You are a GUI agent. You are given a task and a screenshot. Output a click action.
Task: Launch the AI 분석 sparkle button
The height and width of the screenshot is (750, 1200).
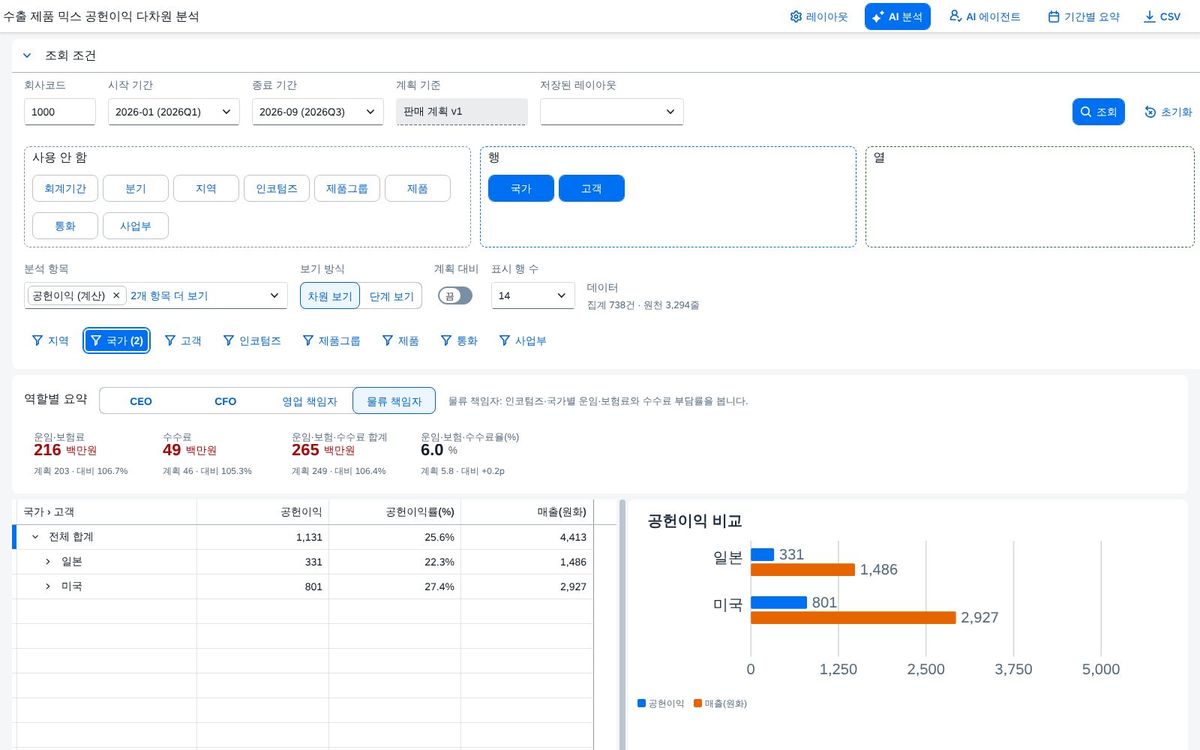(x=897, y=17)
